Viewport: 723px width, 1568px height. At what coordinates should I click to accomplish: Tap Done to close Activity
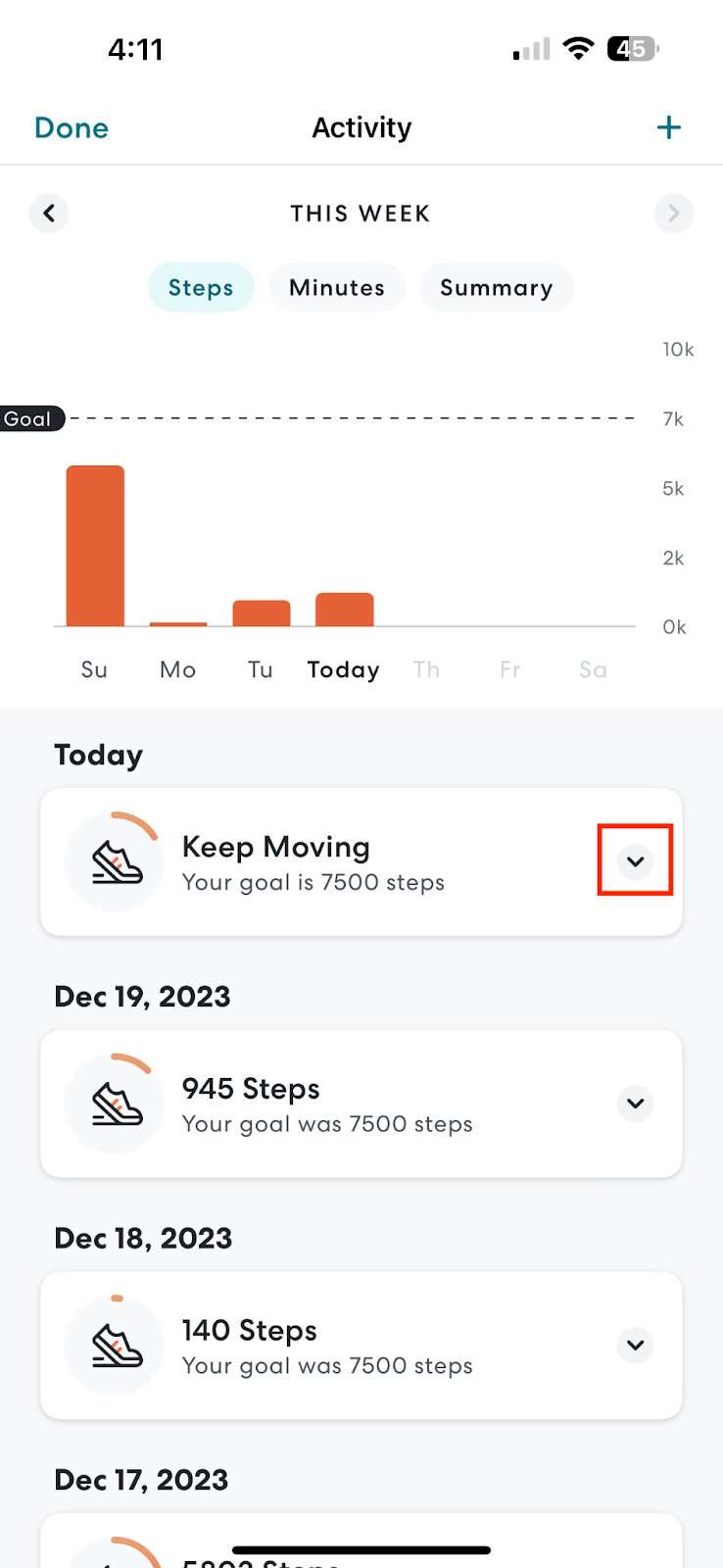coord(72,127)
